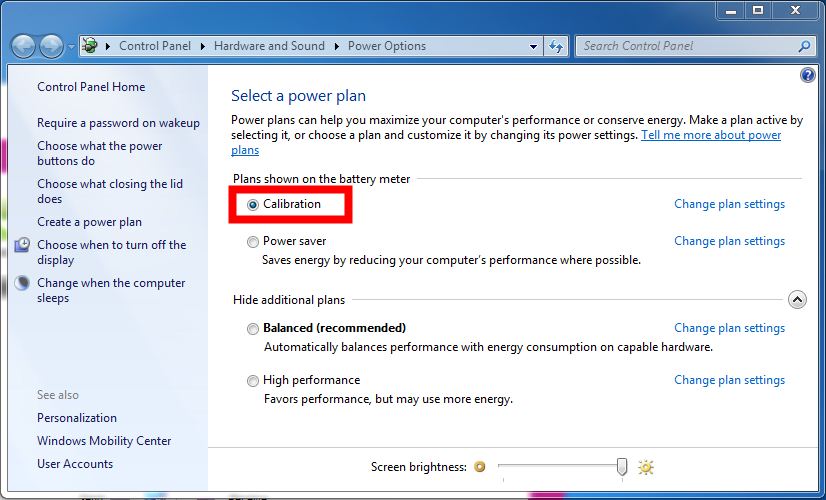Image resolution: width=826 pixels, height=500 pixels.
Task: Open Change when the computer sleeps
Action: click(111, 290)
